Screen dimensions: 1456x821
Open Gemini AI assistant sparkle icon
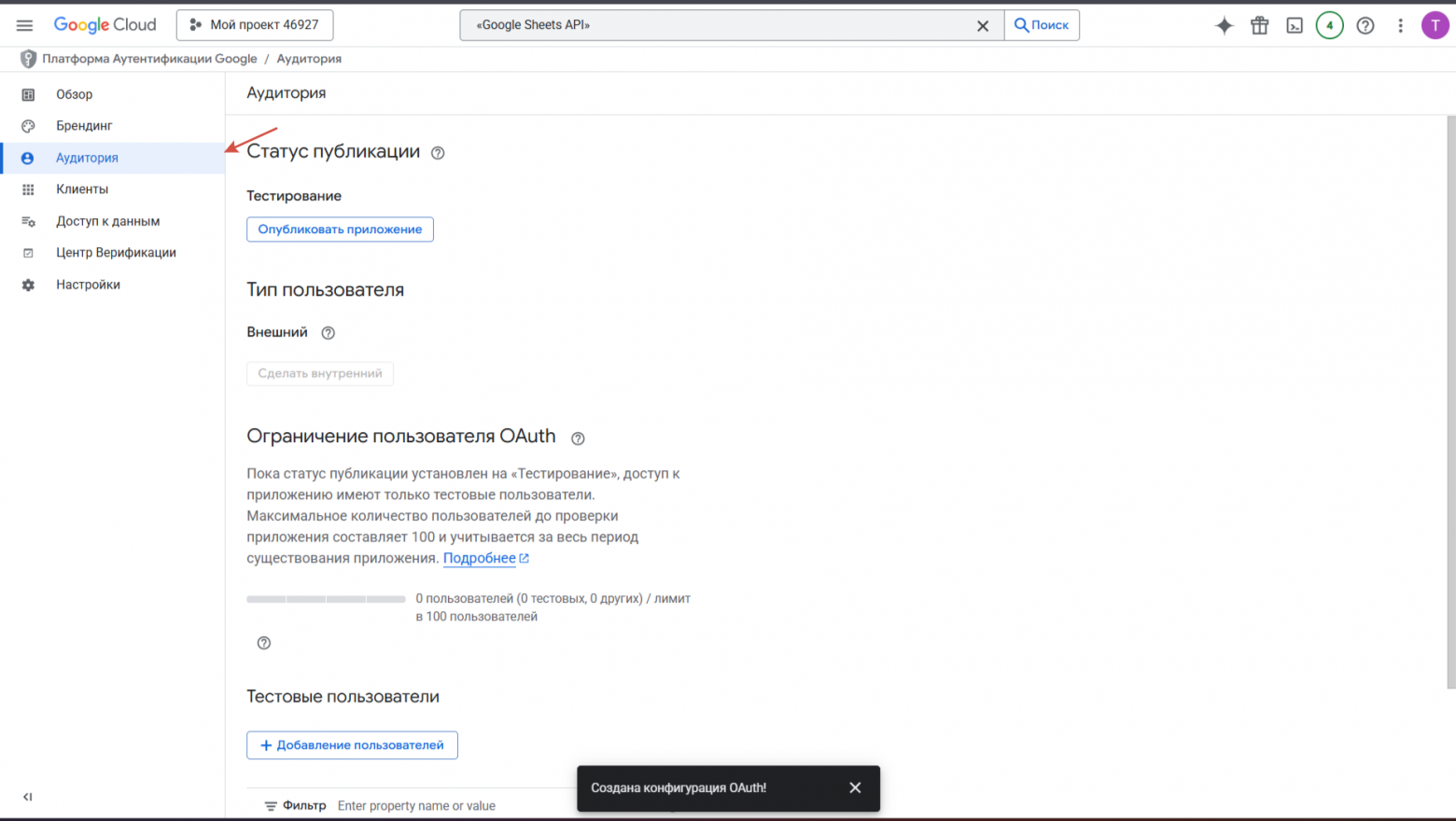pos(1224,25)
